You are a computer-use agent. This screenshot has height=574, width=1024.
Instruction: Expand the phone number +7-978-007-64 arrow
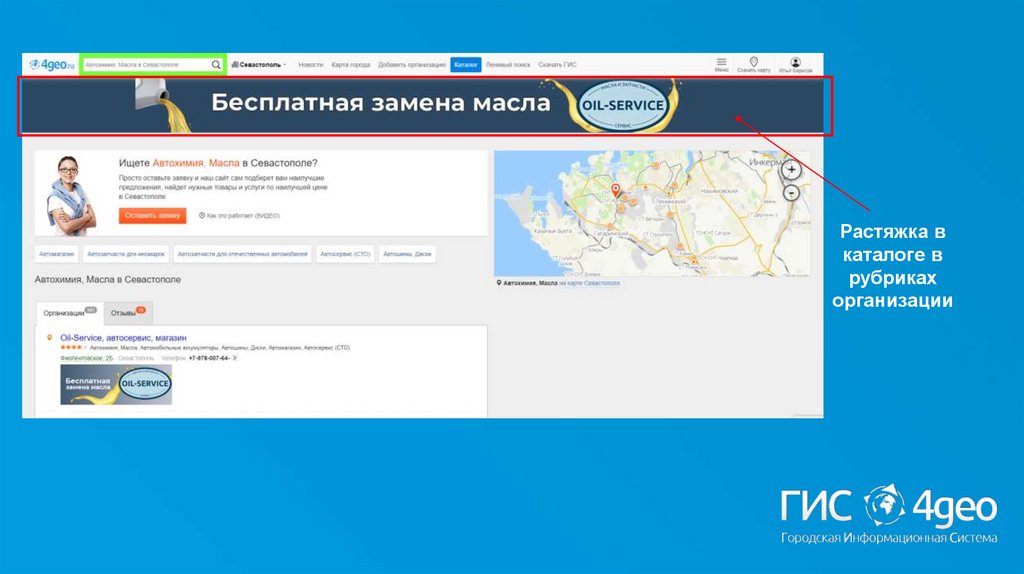click(x=234, y=358)
